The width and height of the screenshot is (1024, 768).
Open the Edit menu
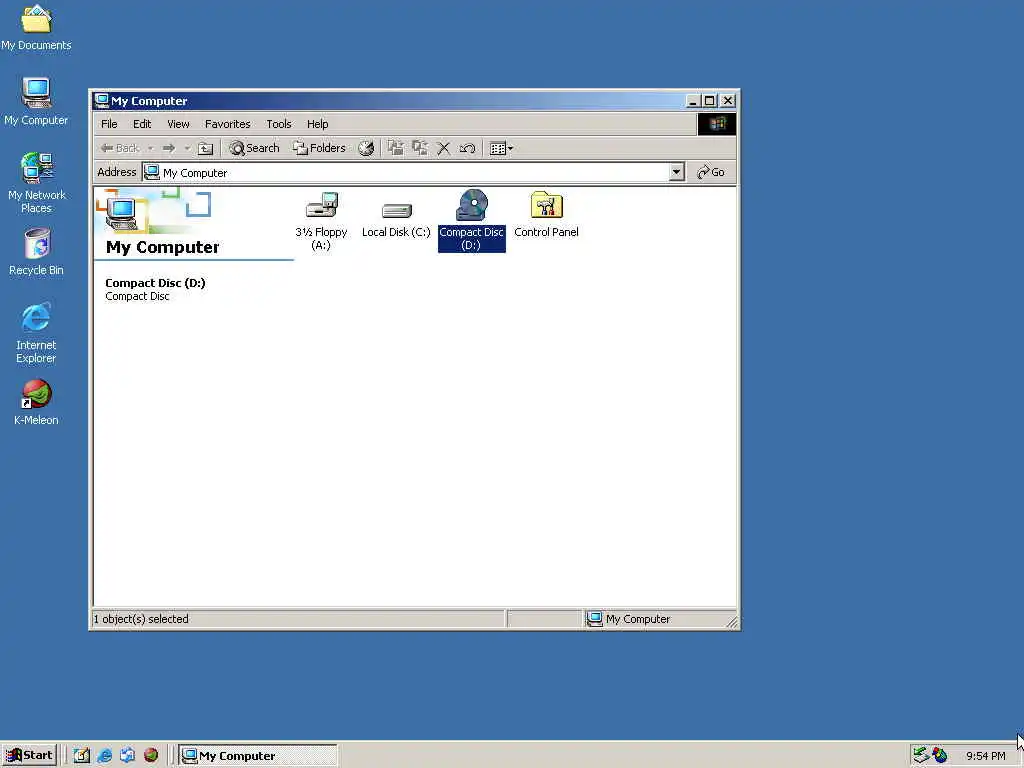point(142,124)
